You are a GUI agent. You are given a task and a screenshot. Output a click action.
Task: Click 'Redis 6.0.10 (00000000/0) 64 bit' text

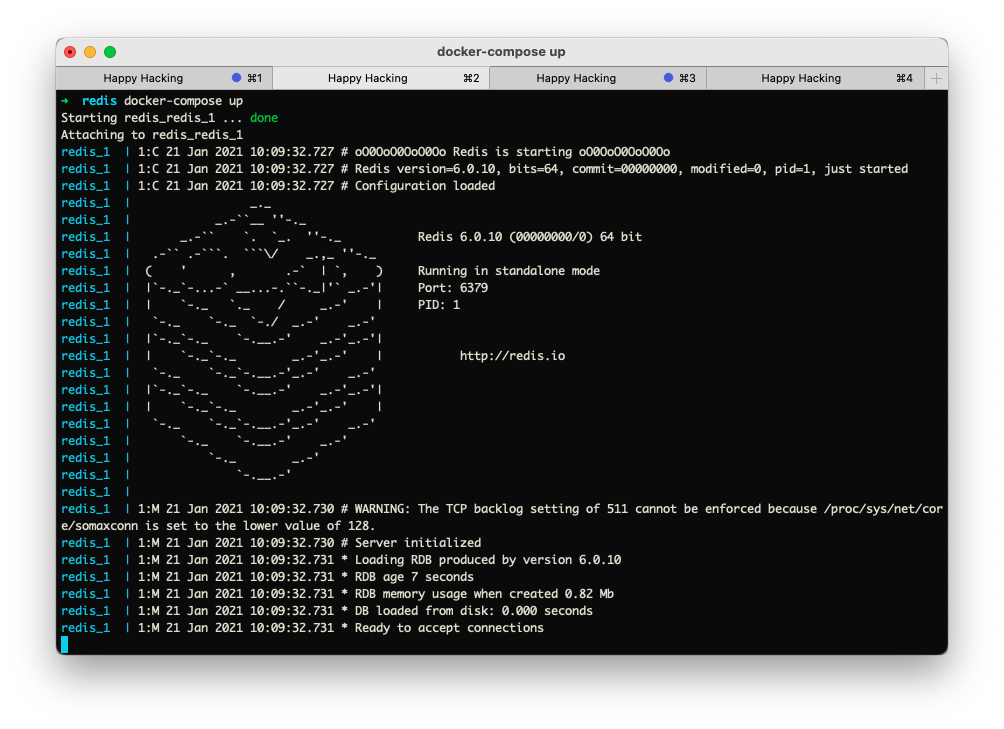(x=530, y=237)
